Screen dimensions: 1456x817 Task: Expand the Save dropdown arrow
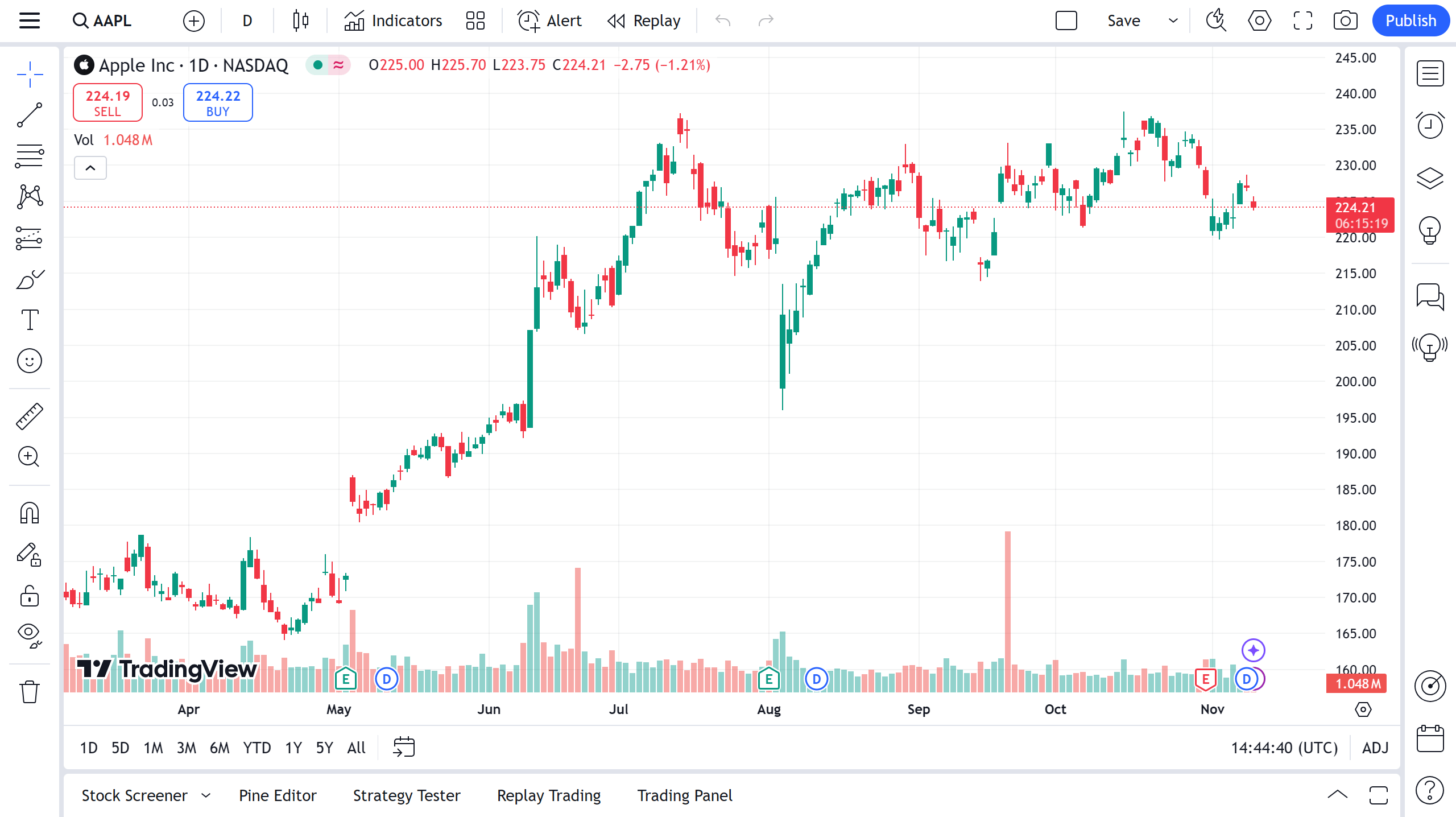[x=1173, y=21]
